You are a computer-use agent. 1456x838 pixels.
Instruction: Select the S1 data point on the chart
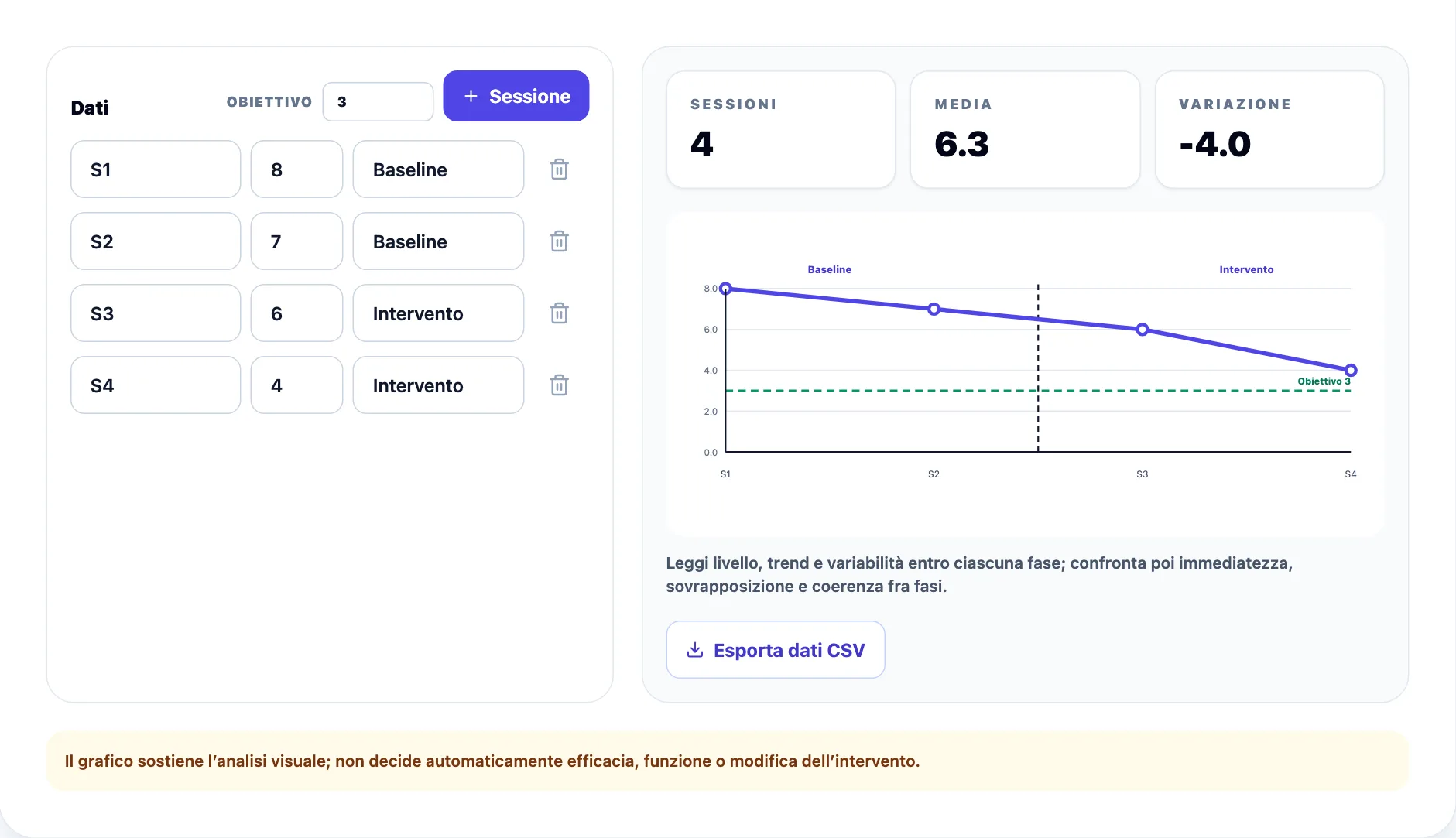pyautogui.click(x=725, y=289)
